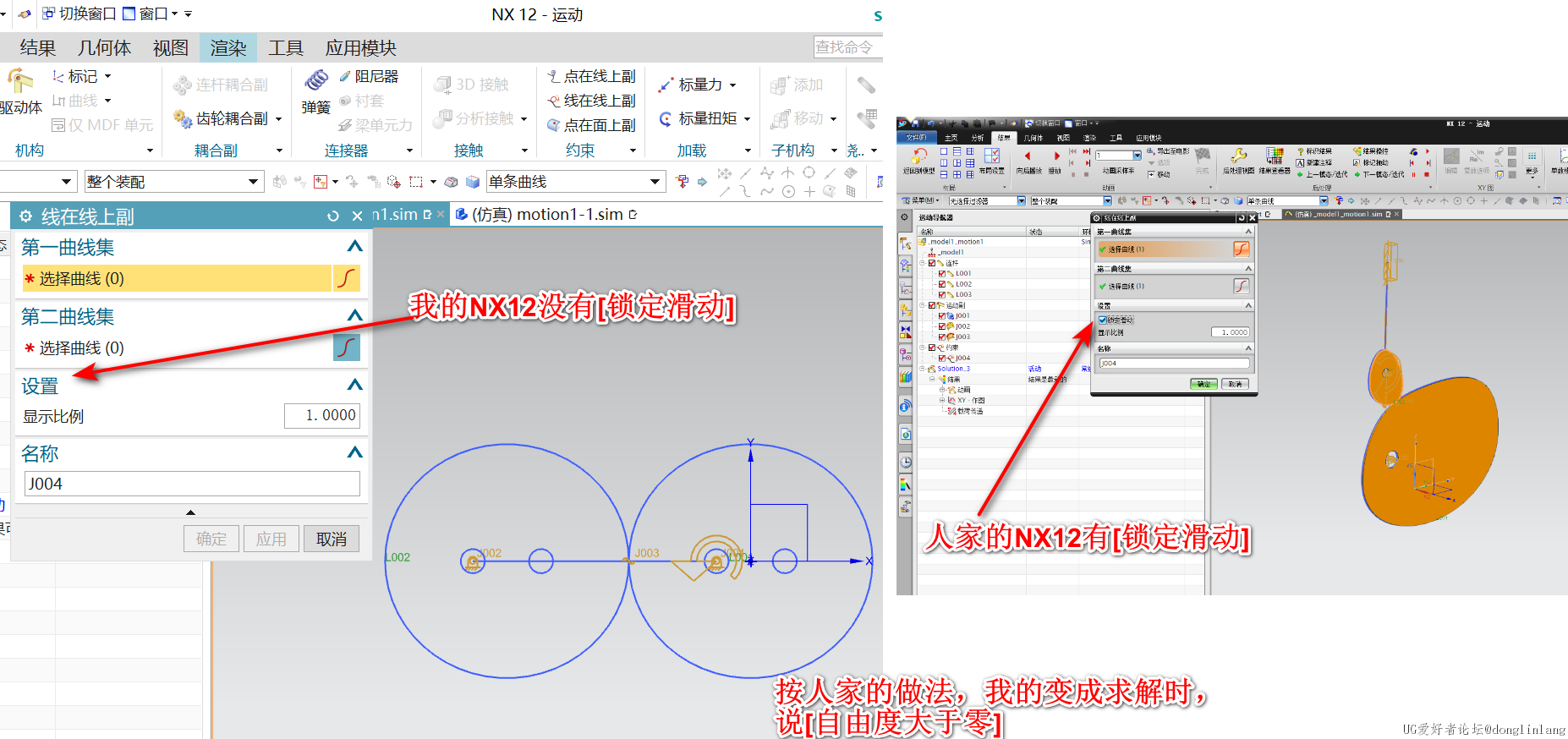Open 文件(F) menu in right NX window
The height and width of the screenshot is (739, 1568).
(917, 137)
